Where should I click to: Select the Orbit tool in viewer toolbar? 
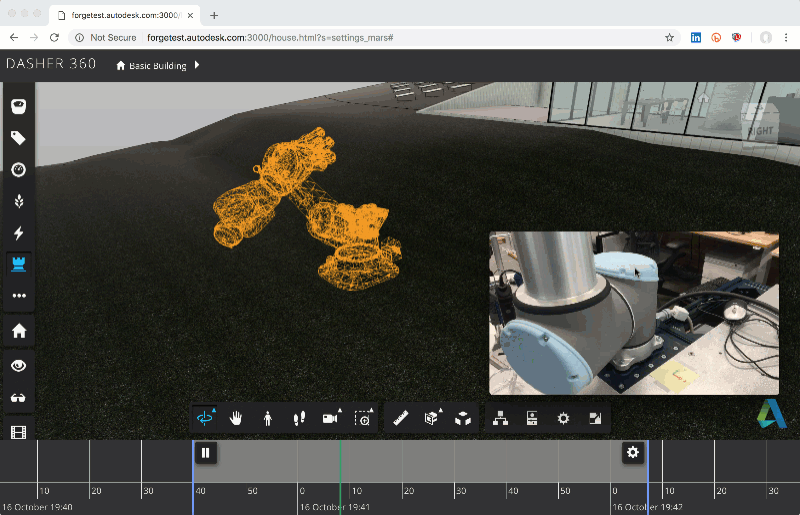pos(206,418)
